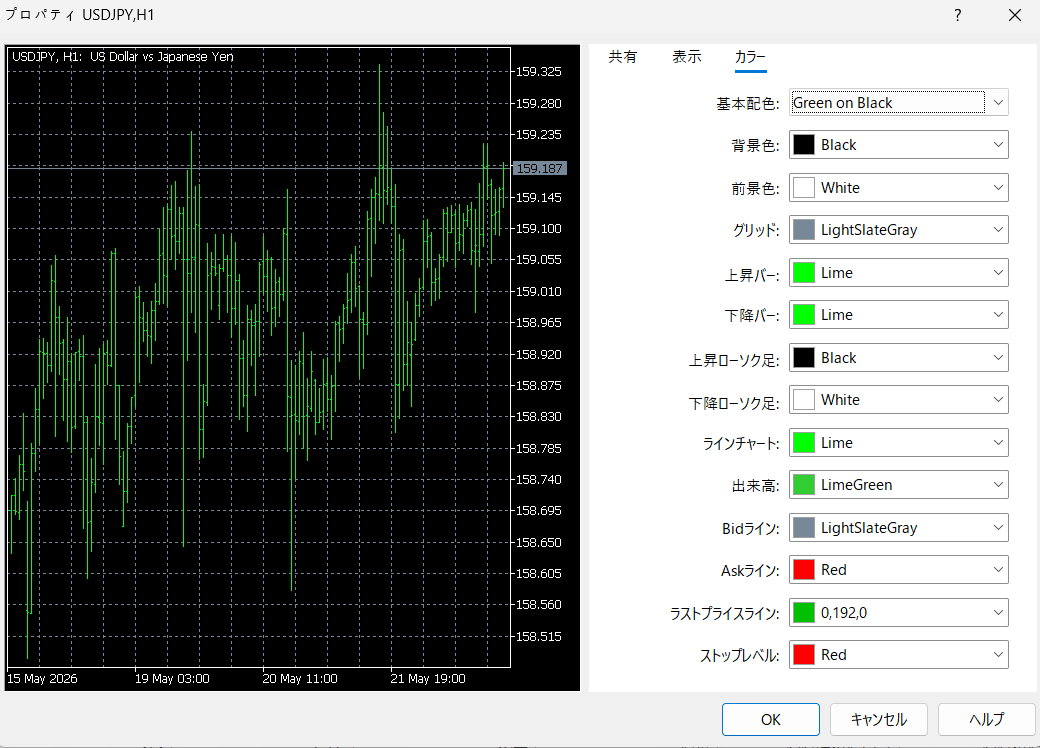Click the red swatch for ストップレベル
This screenshot has height=748, width=1040.
[x=804, y=654]
